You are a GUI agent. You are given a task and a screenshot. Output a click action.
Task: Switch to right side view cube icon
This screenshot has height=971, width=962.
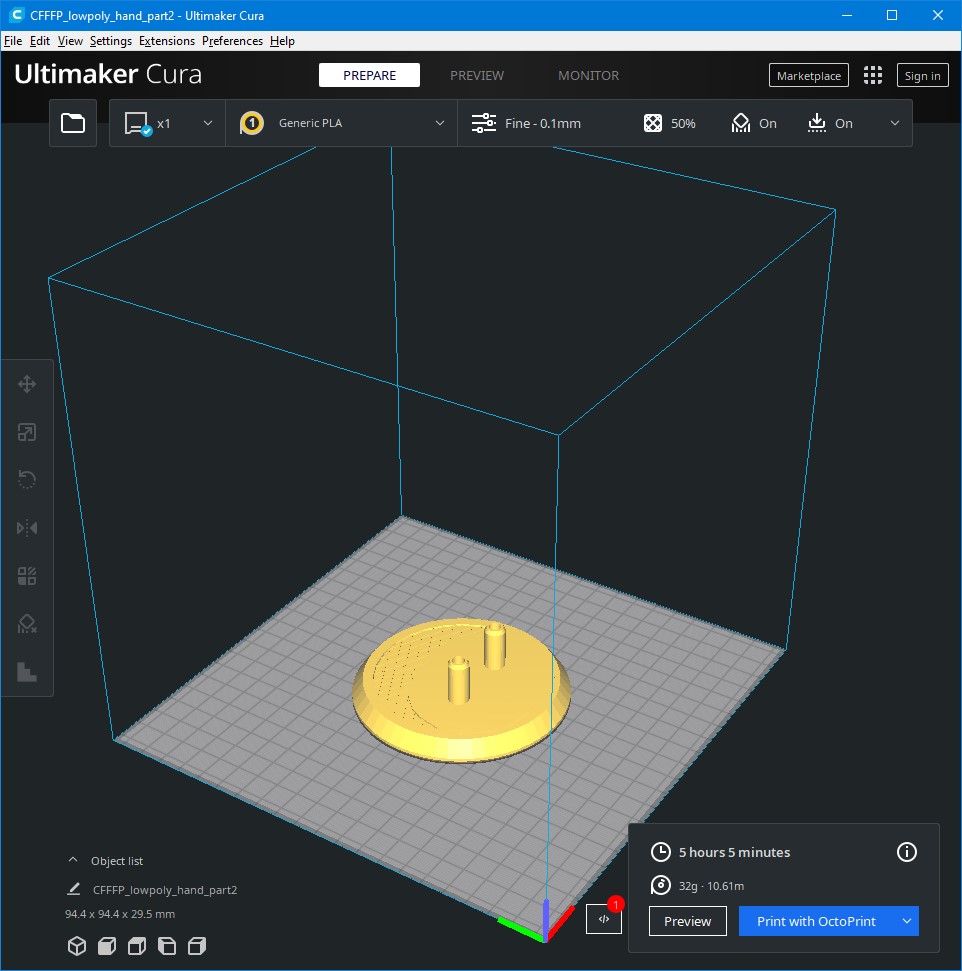(x=197, y=946)
